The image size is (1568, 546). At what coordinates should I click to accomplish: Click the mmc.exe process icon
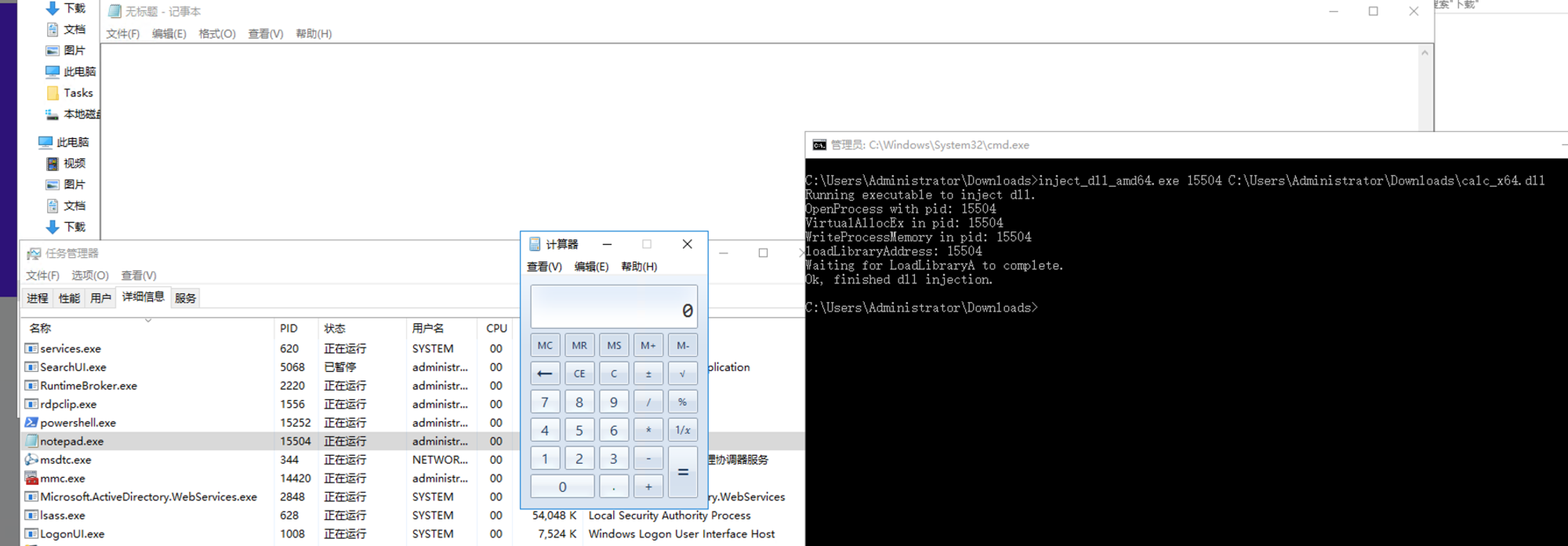point(31,479)
